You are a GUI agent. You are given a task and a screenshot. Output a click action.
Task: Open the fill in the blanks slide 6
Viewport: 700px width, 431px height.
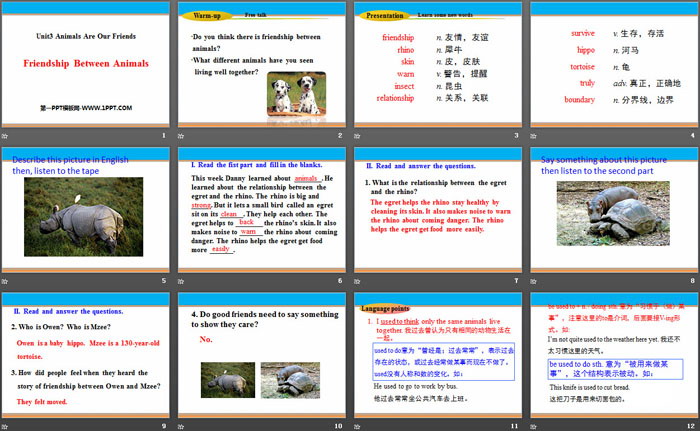261,216
